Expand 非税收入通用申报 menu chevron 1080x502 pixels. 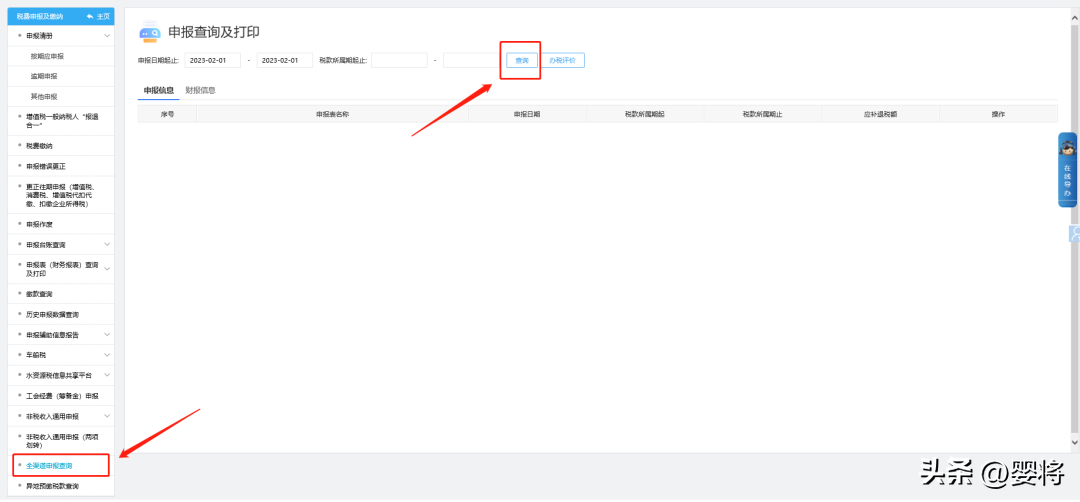(107, 417)
